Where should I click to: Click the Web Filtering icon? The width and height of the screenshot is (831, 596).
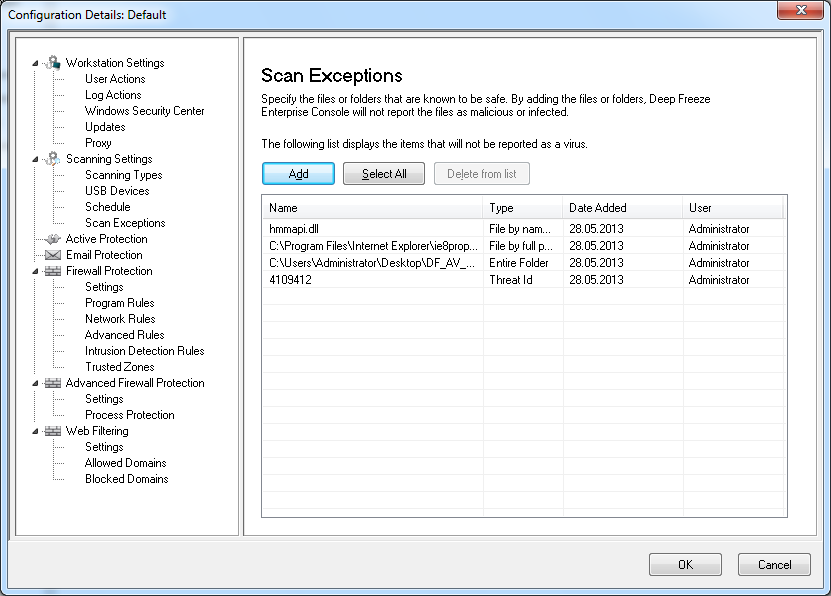[x=53, y=431]
